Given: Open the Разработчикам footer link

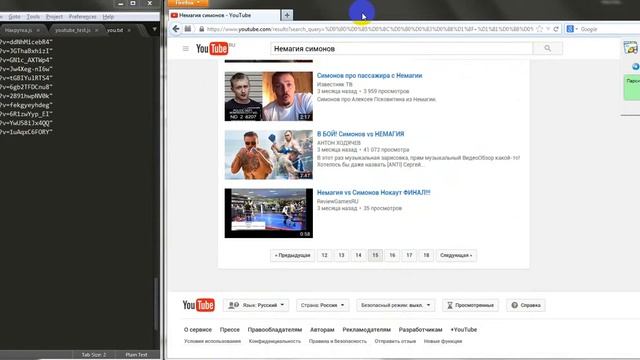Looking at the screenshot, I should click(420, 329).
